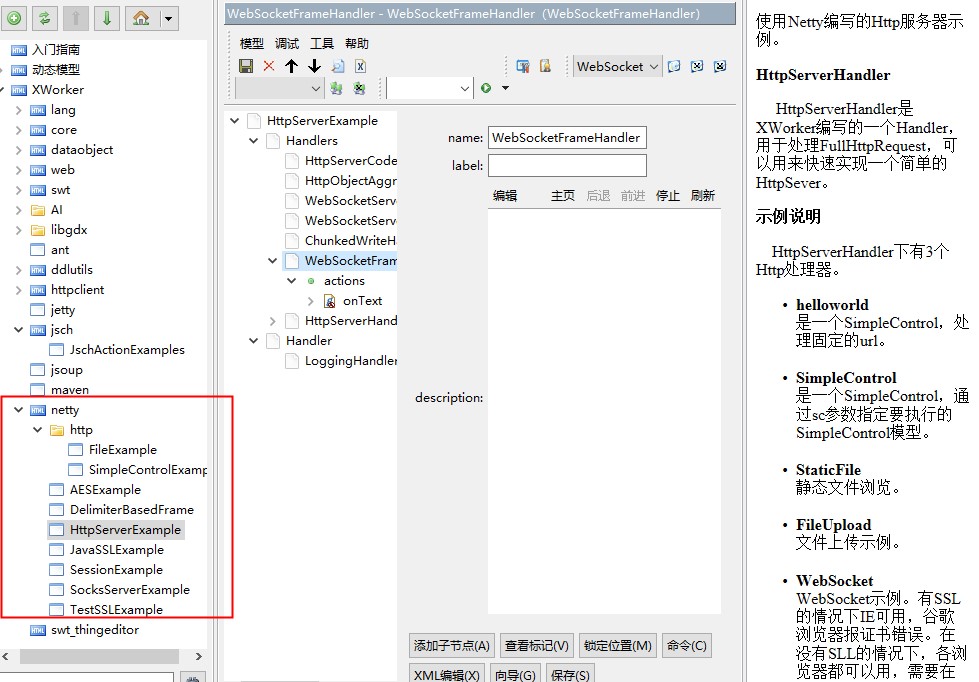This screenshot has height=682, width=979.
Task: Select SocksServerExample in the left tree
Action: [x=129, y=590]
